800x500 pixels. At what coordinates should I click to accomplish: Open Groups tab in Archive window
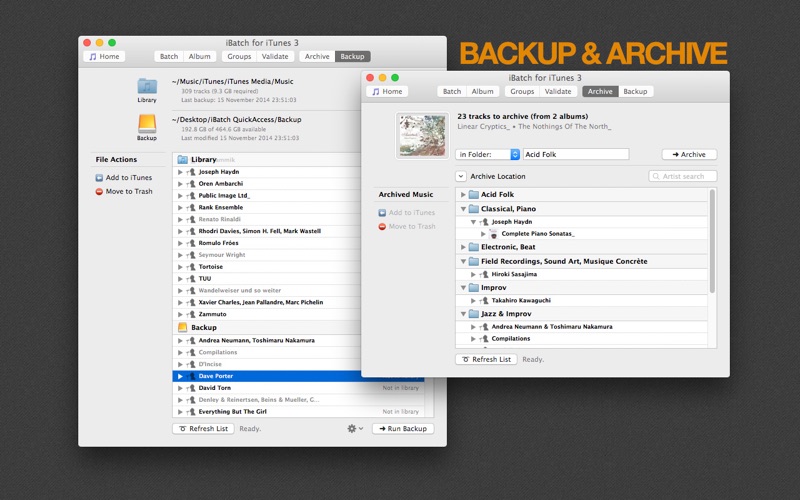click(522, 91)
